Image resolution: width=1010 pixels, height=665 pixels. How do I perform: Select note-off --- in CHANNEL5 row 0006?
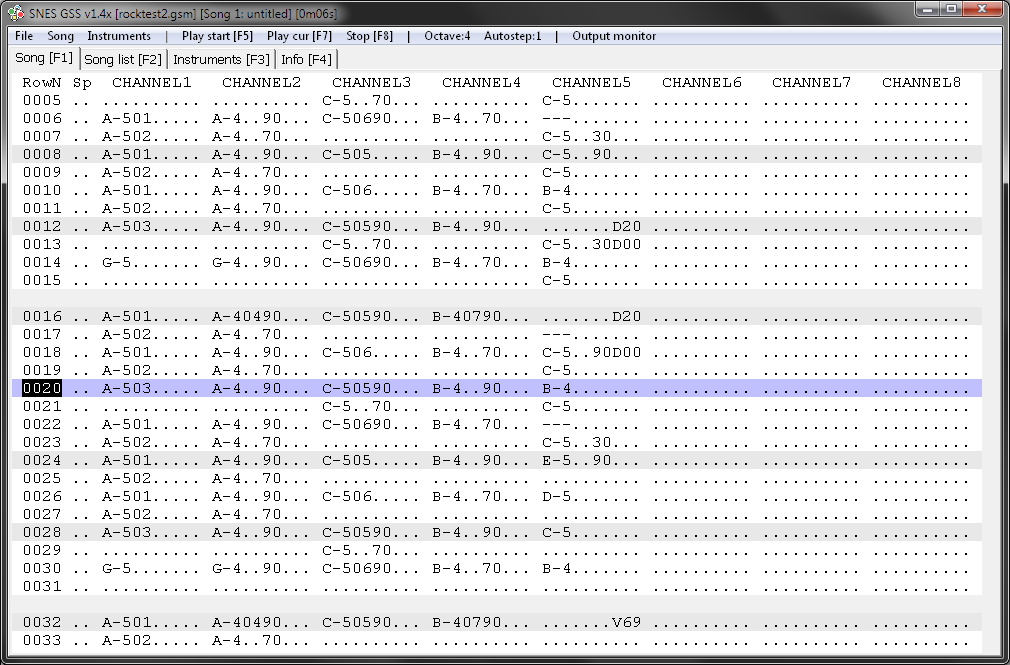[x=557, y=119]
